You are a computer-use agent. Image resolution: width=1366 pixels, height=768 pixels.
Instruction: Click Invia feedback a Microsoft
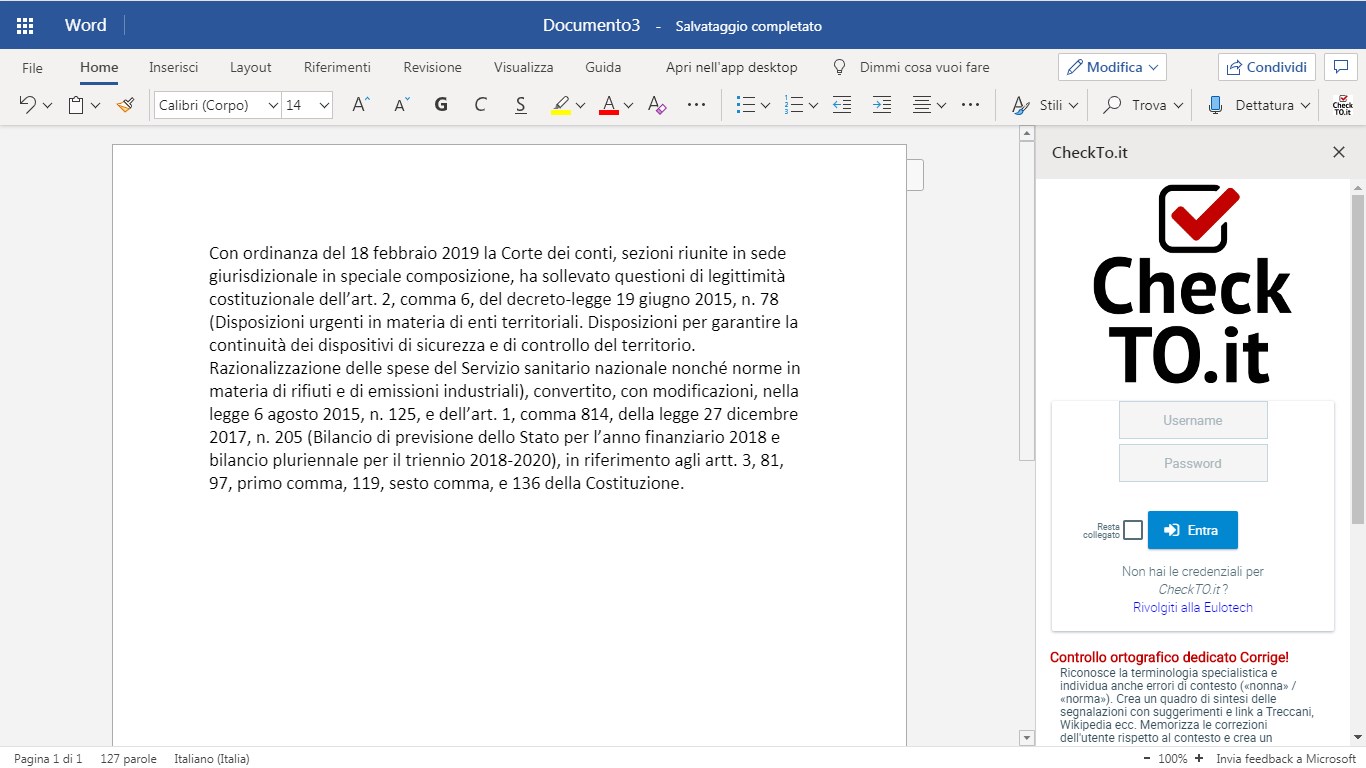[1286, 759]
